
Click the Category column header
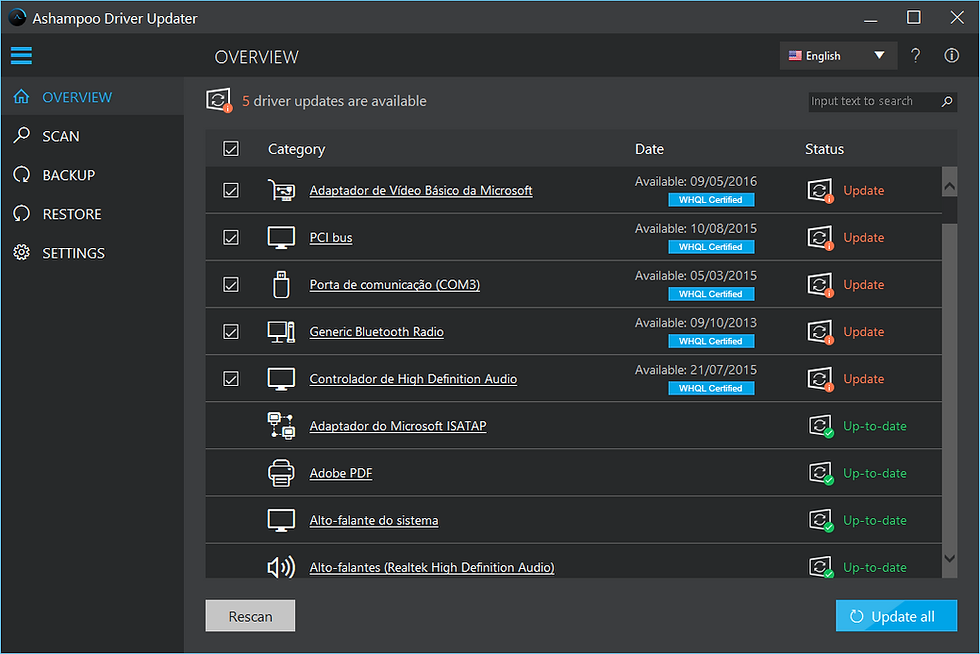296,149
